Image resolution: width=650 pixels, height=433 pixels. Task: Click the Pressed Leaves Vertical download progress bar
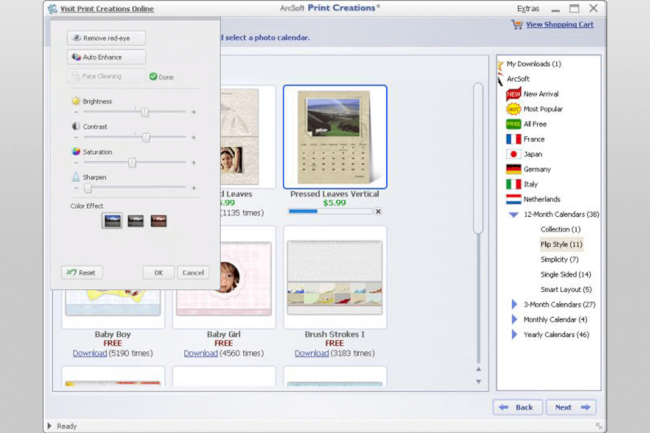click(330, 211)
